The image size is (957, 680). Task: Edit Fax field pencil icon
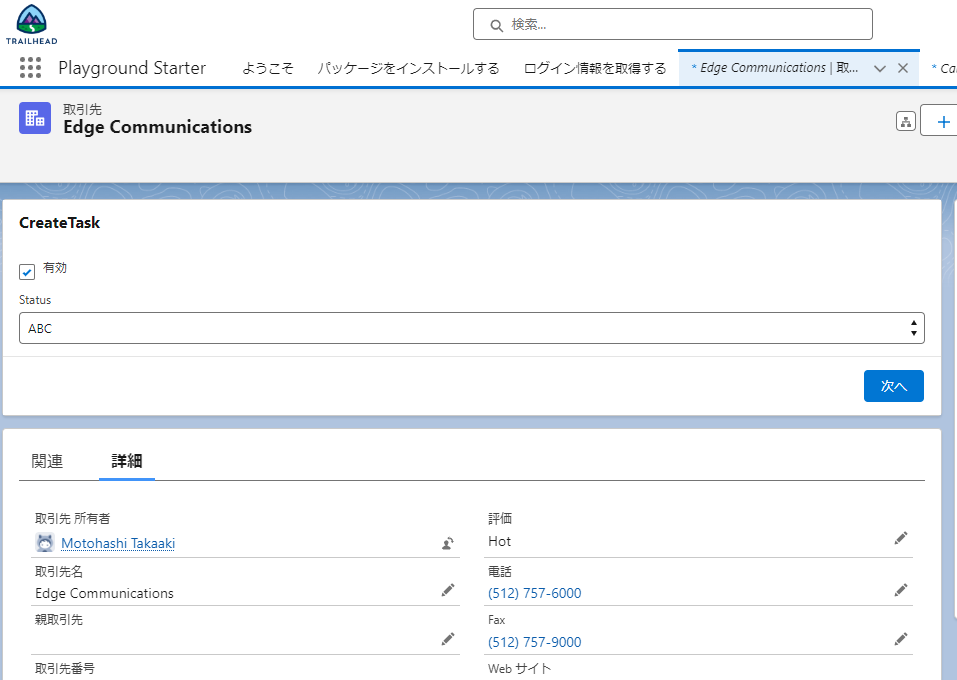click(x=901, y=639)
